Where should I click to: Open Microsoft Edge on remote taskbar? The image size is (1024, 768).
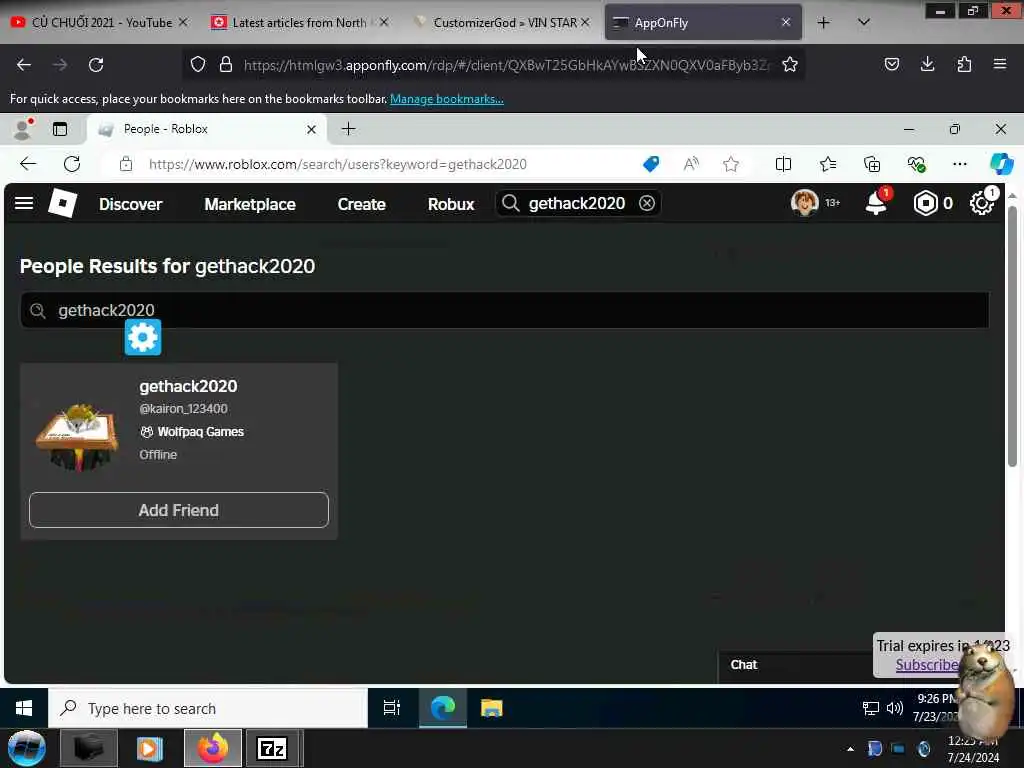tap(443, 708)
